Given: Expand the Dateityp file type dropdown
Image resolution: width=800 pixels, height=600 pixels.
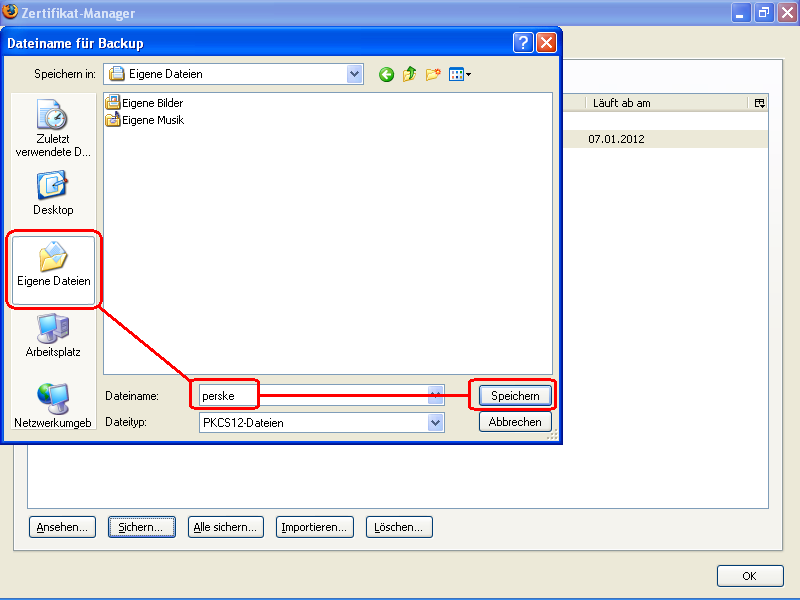Looking at the screenshot, I should coord(434,421).
